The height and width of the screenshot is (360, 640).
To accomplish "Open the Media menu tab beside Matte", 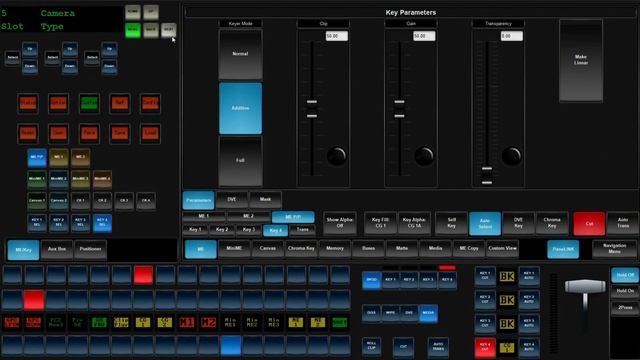I will click(x=435, y=249).
